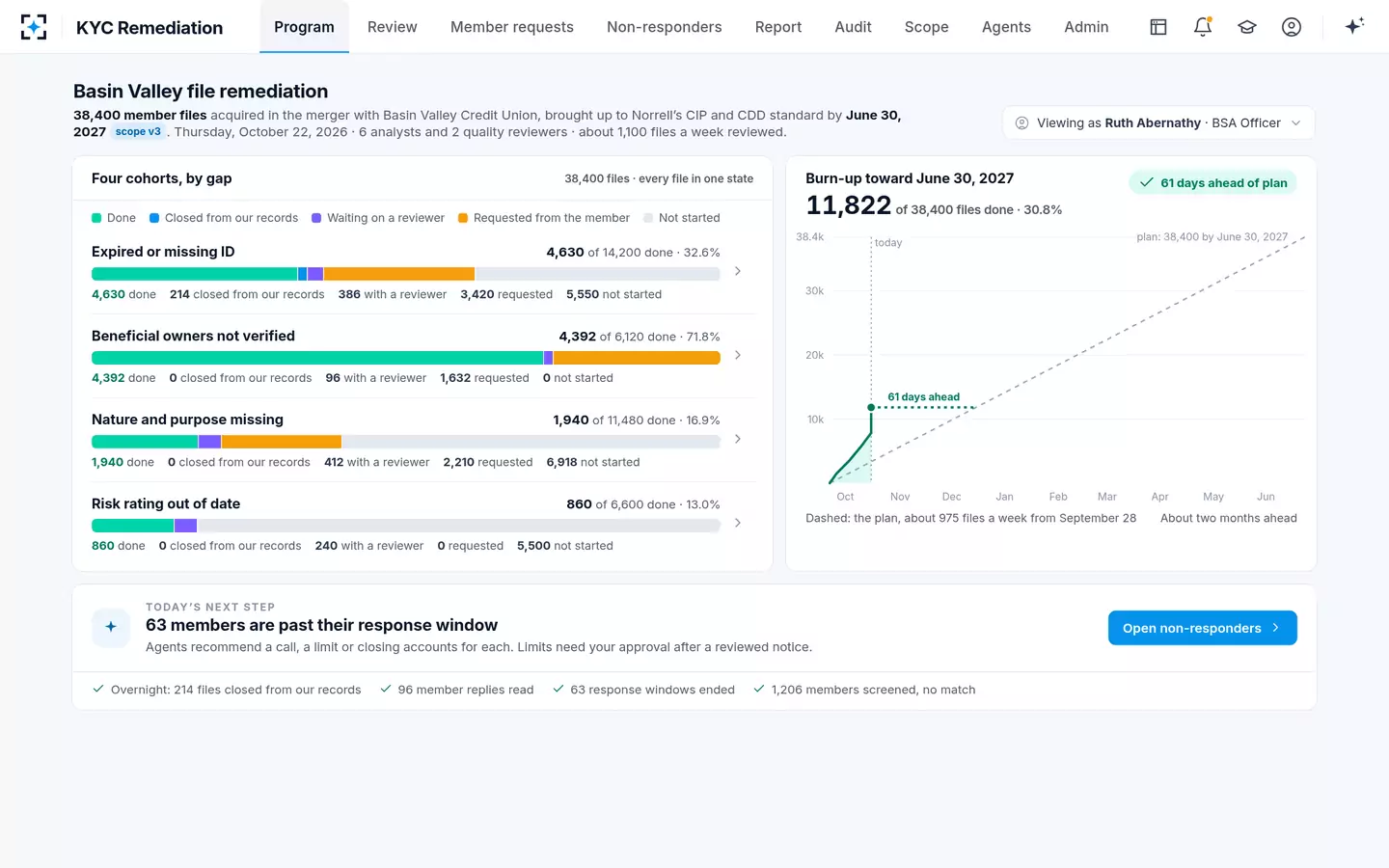Image resolution: width=1389 pixels, height=868 pixels.
Task: Click the KYC Remediation logo icon
Action: (34, 27)
